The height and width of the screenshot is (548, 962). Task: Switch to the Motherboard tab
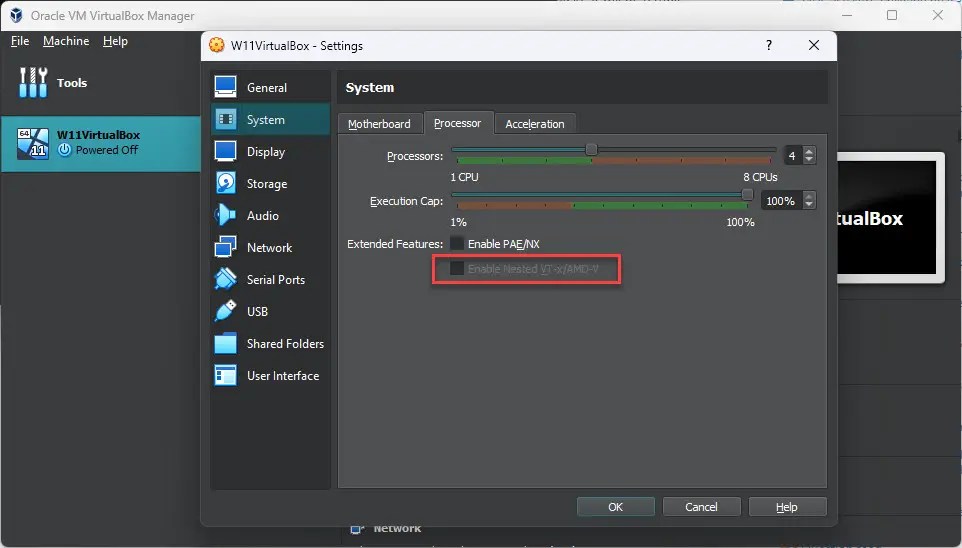tap(379, 123)
